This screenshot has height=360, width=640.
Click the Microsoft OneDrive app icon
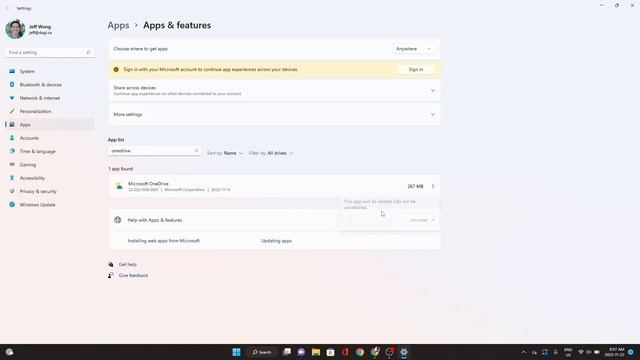pos(119,186)
